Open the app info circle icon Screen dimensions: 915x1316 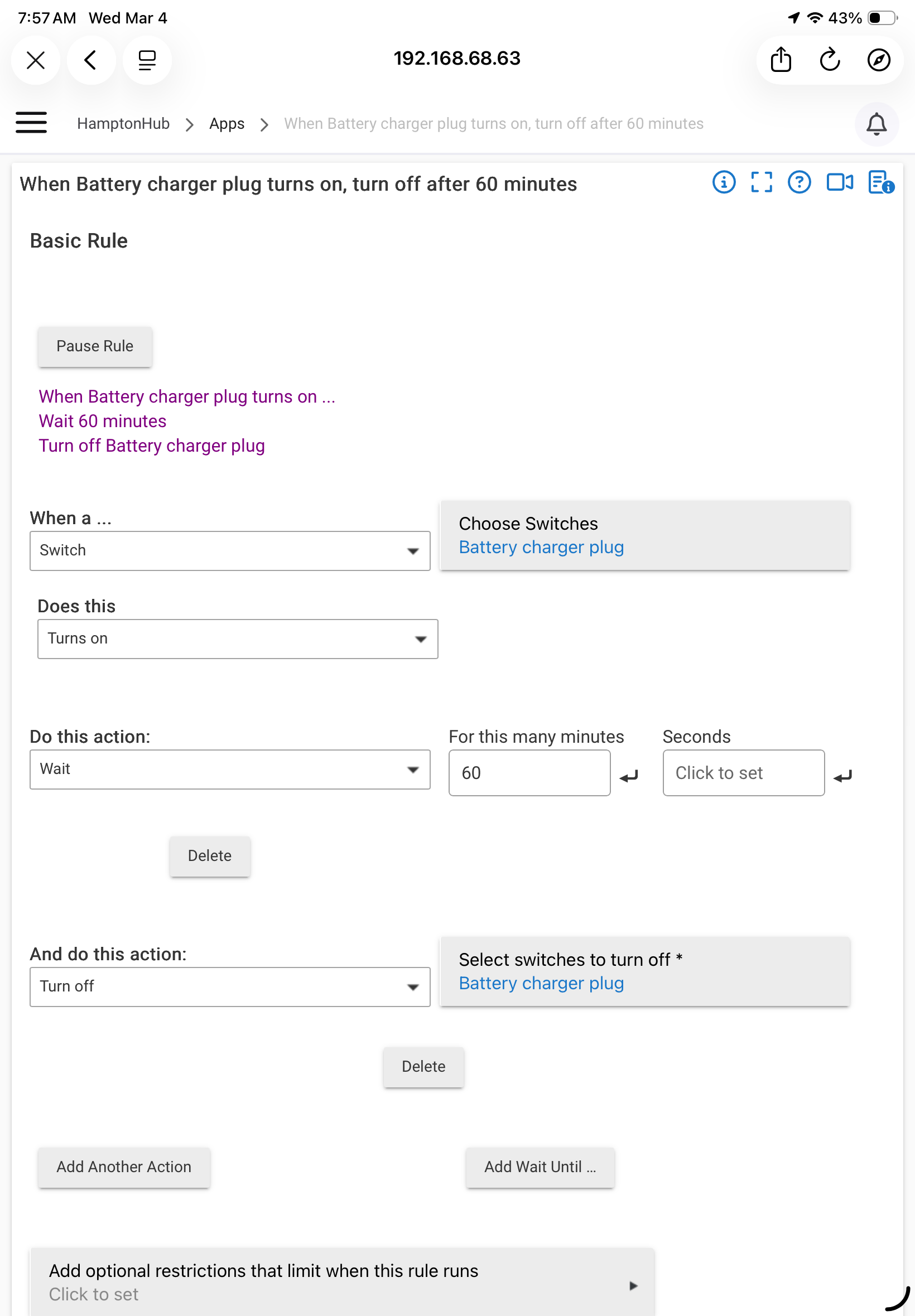point(724,183)
